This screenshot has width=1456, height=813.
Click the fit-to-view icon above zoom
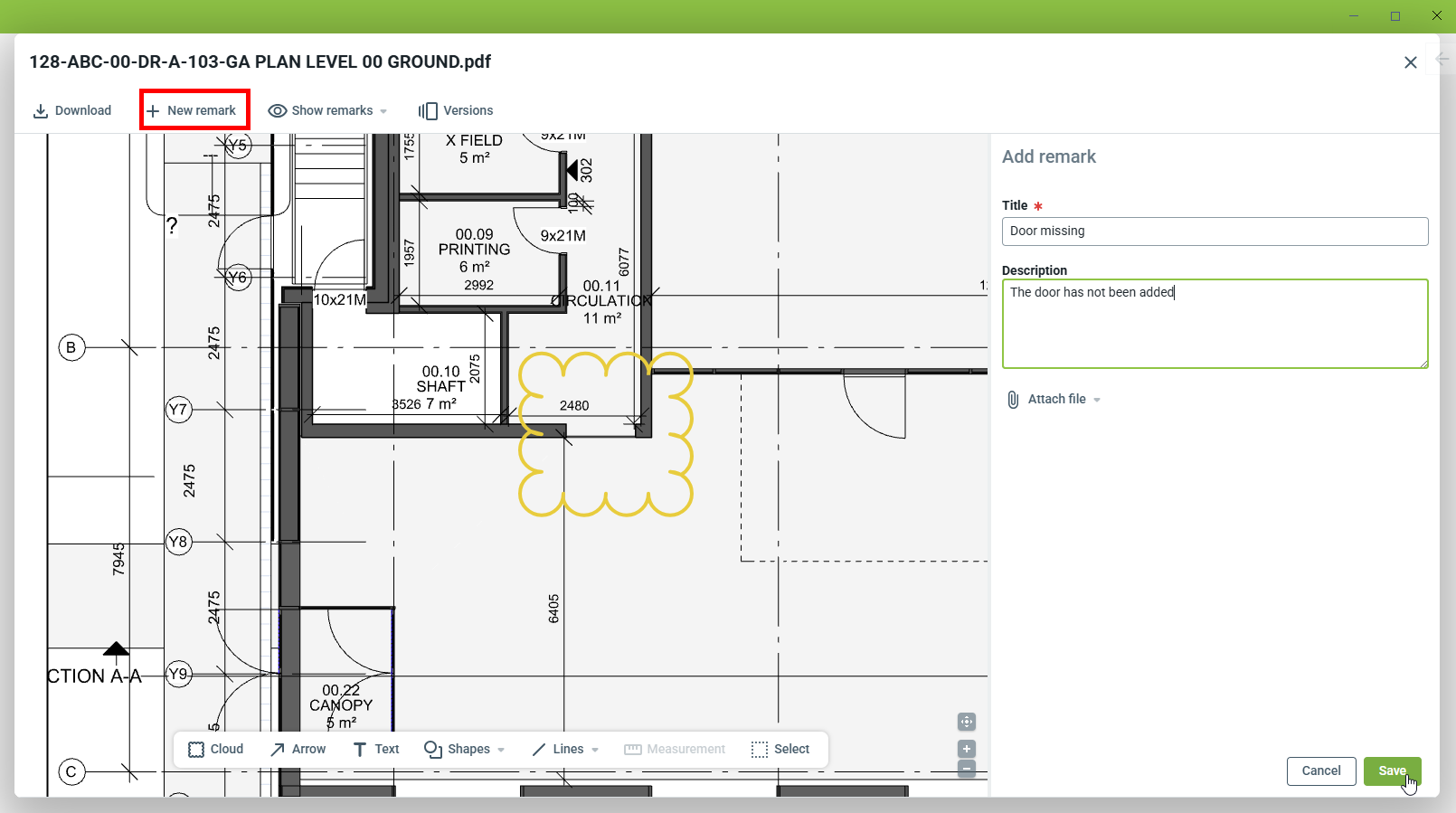pos(967,722)
